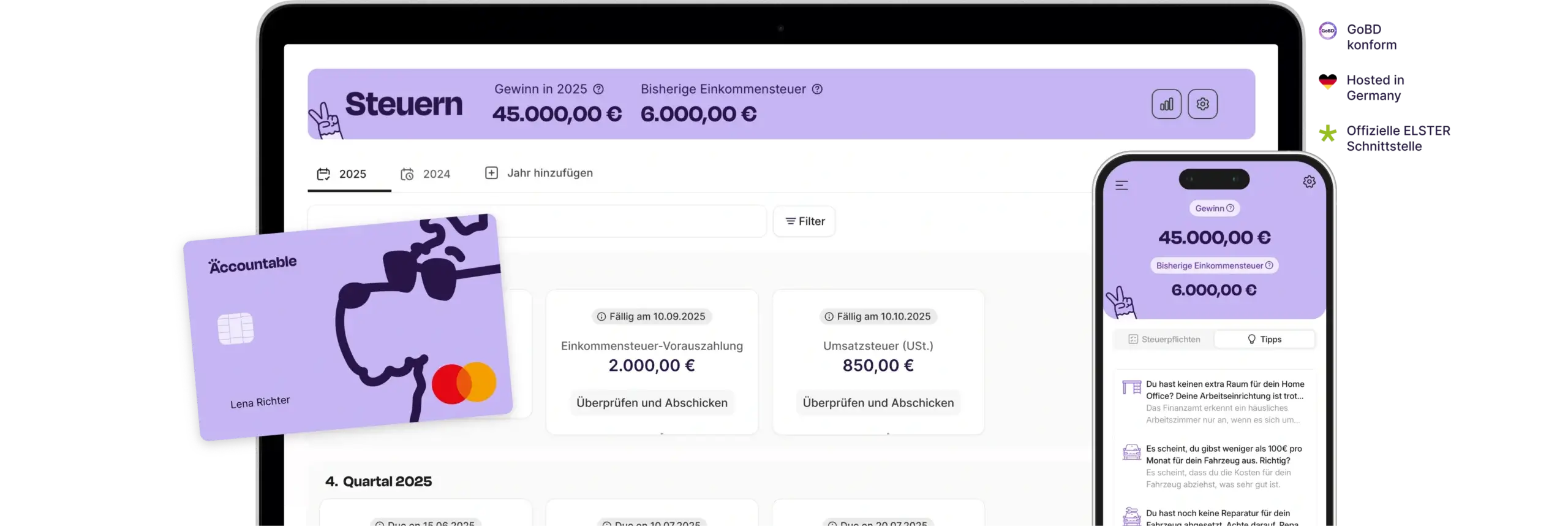Open the home office tip on the phone
The height and width of the screenshot is (526, 1568).
[x=1214, y=402]
